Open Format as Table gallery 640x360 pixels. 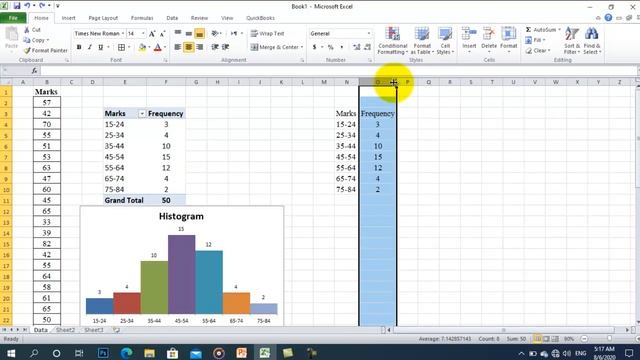(422, 41)
